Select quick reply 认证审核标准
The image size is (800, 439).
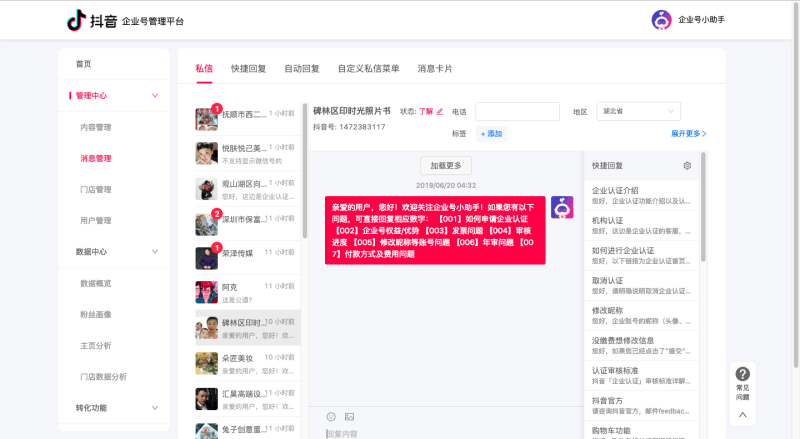click(x=641, y=376)
